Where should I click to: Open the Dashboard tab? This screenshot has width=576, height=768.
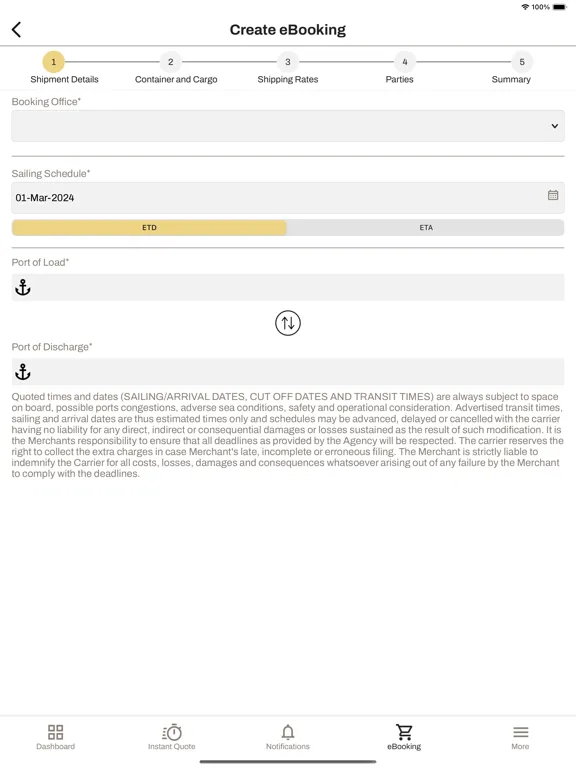pos(55,738)
